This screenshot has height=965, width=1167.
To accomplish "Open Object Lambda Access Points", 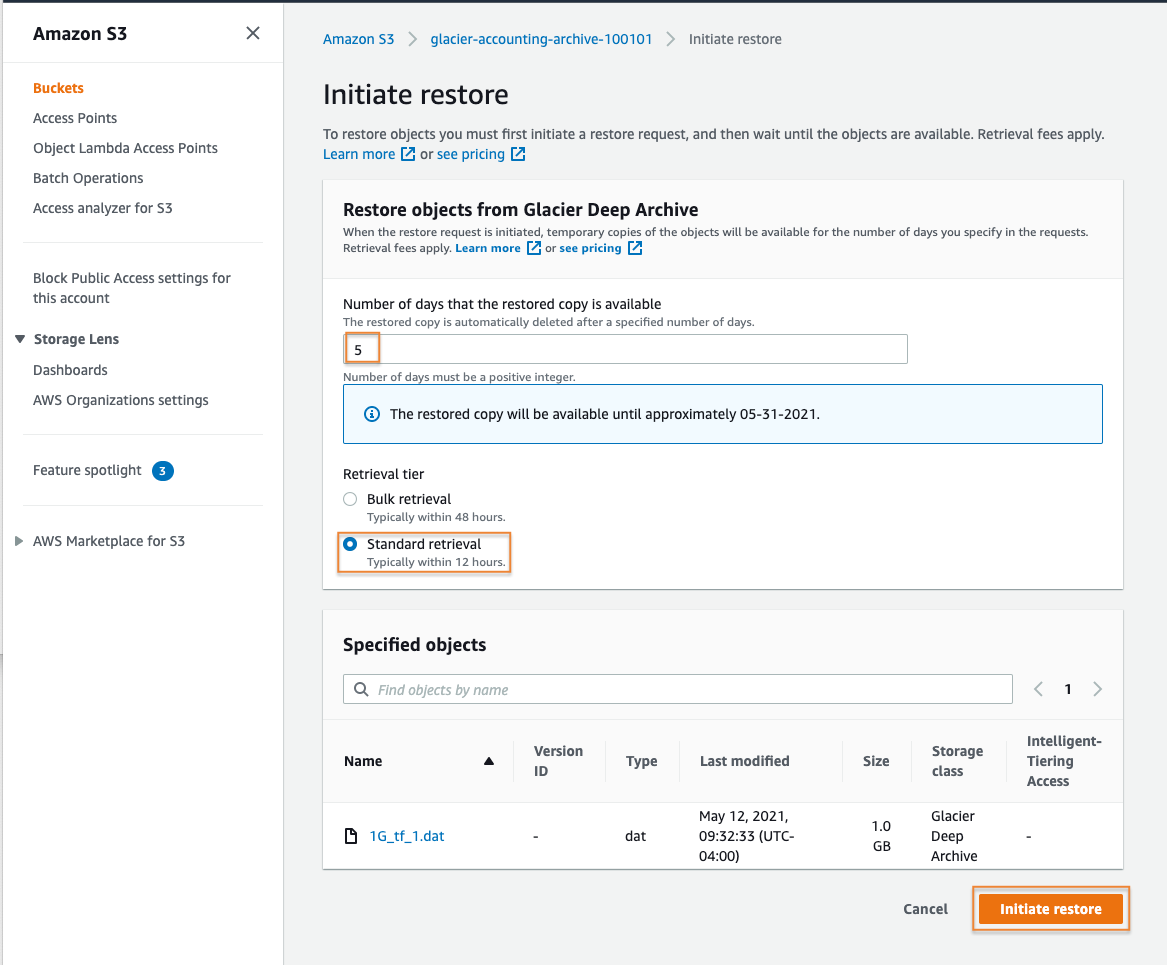I will pos(125,148).
